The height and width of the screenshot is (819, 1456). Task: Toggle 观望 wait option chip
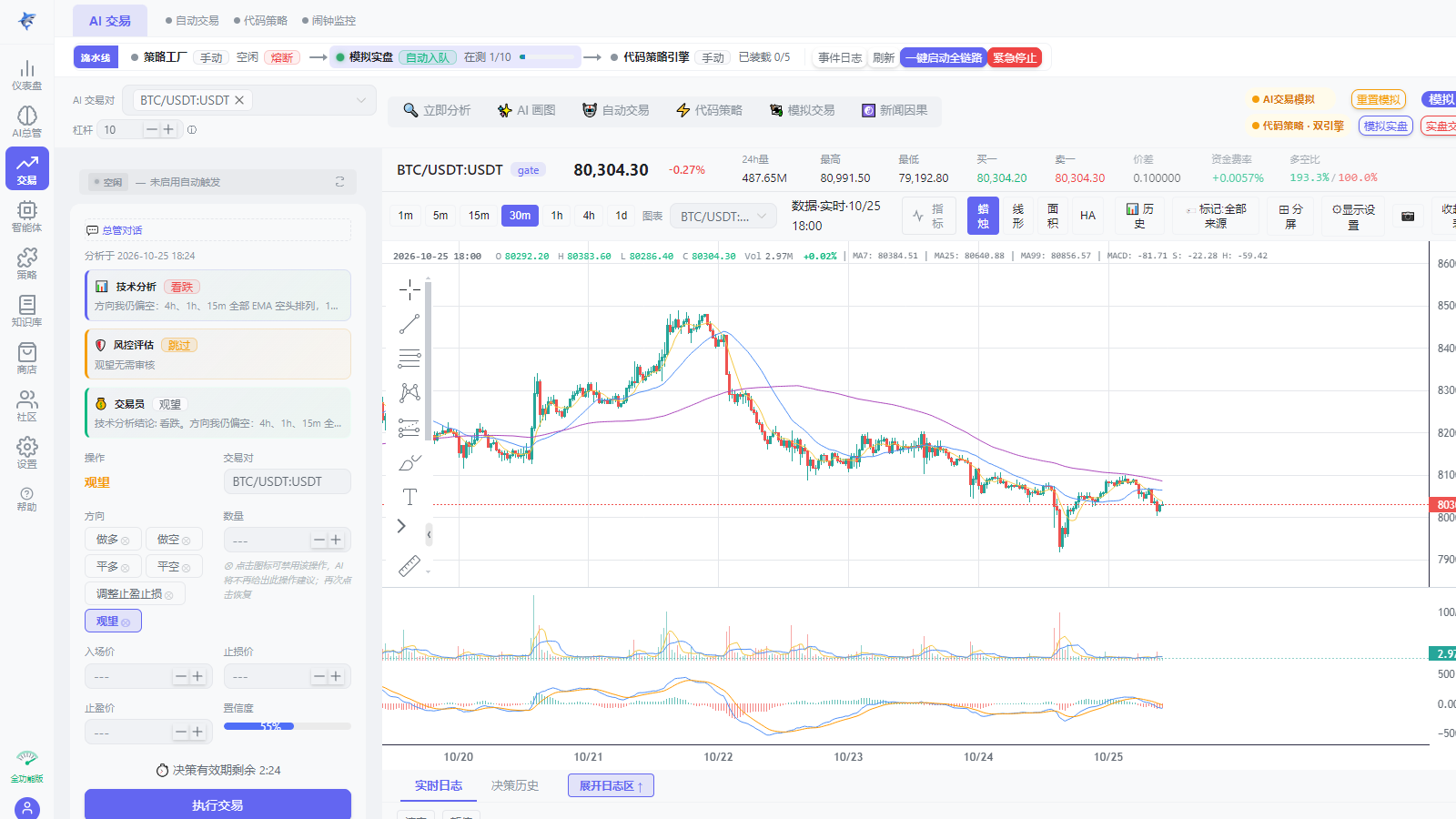click(x=113, y=621)
